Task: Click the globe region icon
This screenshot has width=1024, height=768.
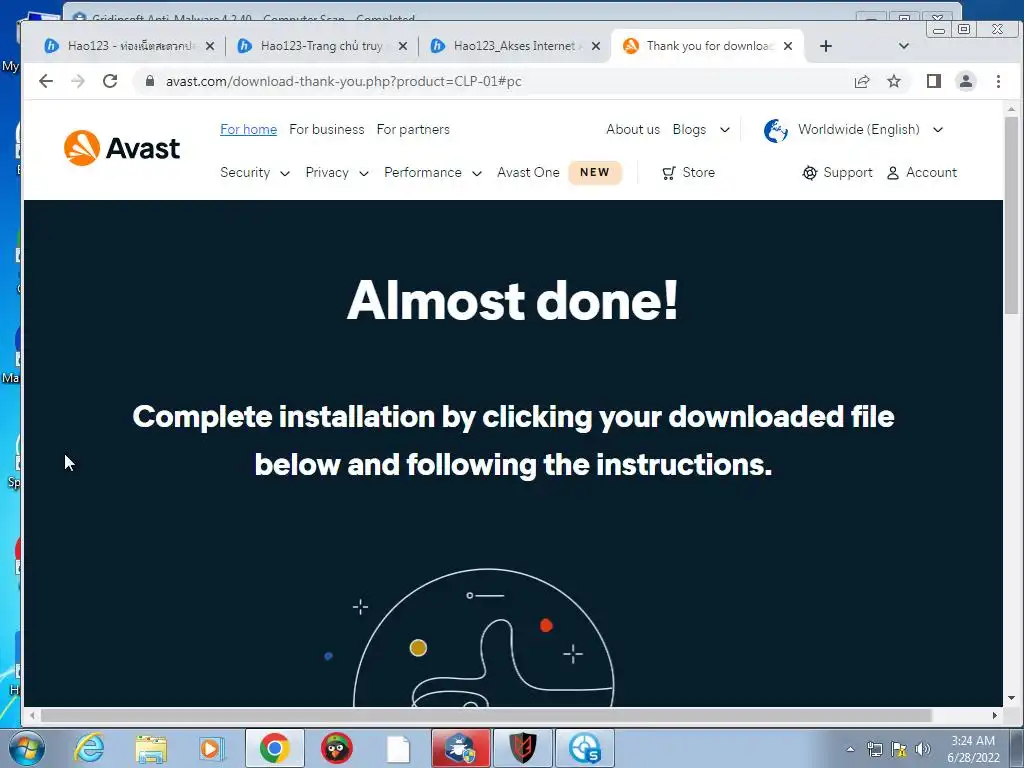Action: pos(775,130)
